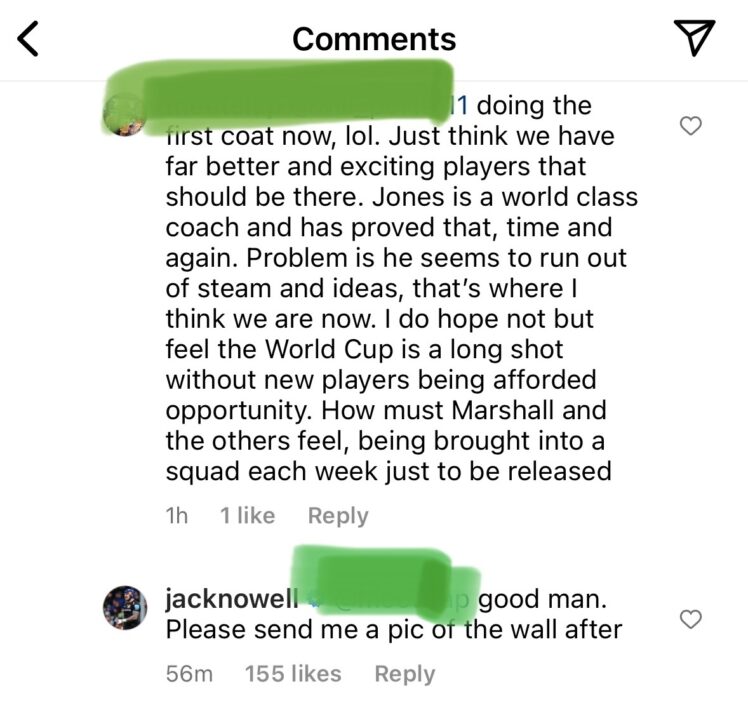Open the first commenter's profile picture
The image size is (748, 712).
pos(125,115)
